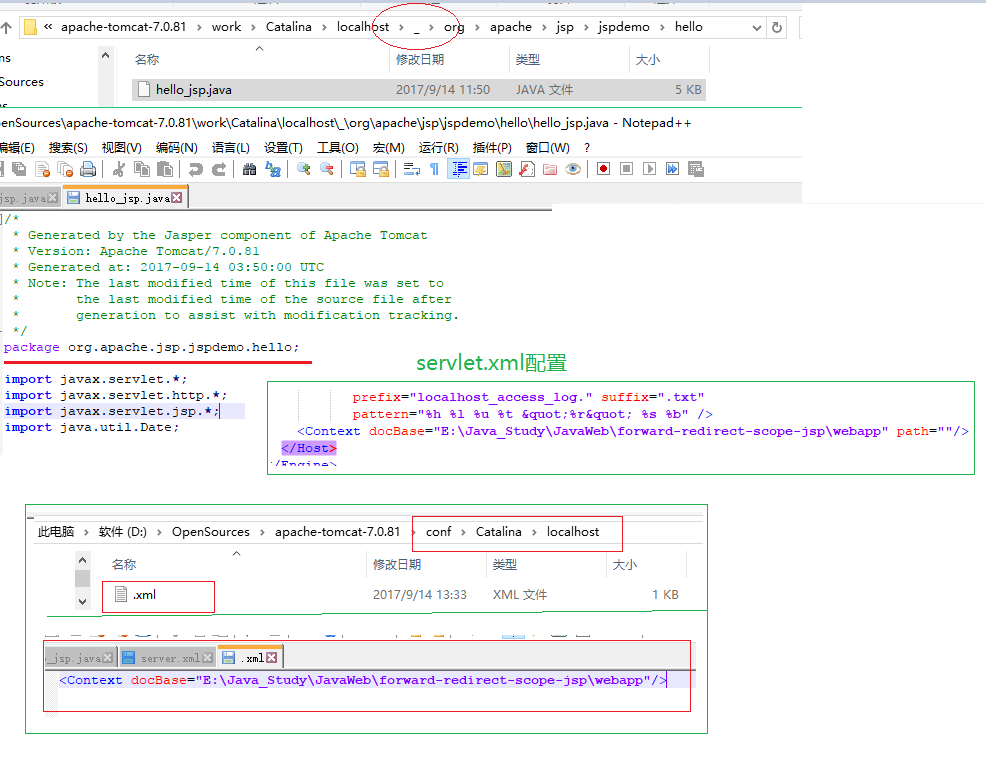The image size is (986, 767).
Task: Open the Function List icon
Action: click(527, 169)
